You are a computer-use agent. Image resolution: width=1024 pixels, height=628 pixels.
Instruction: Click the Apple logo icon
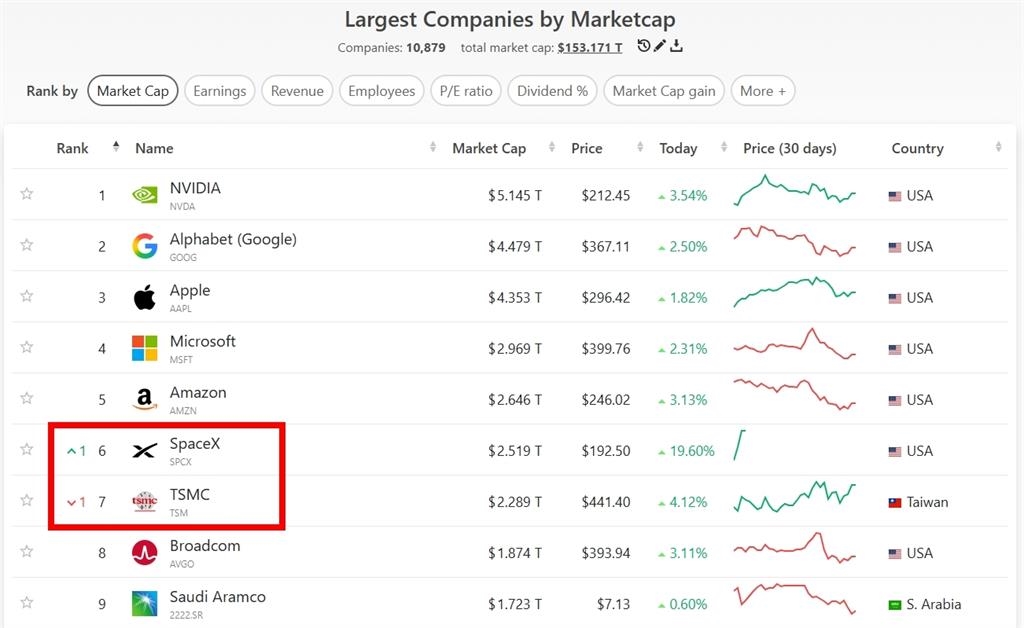144,297
